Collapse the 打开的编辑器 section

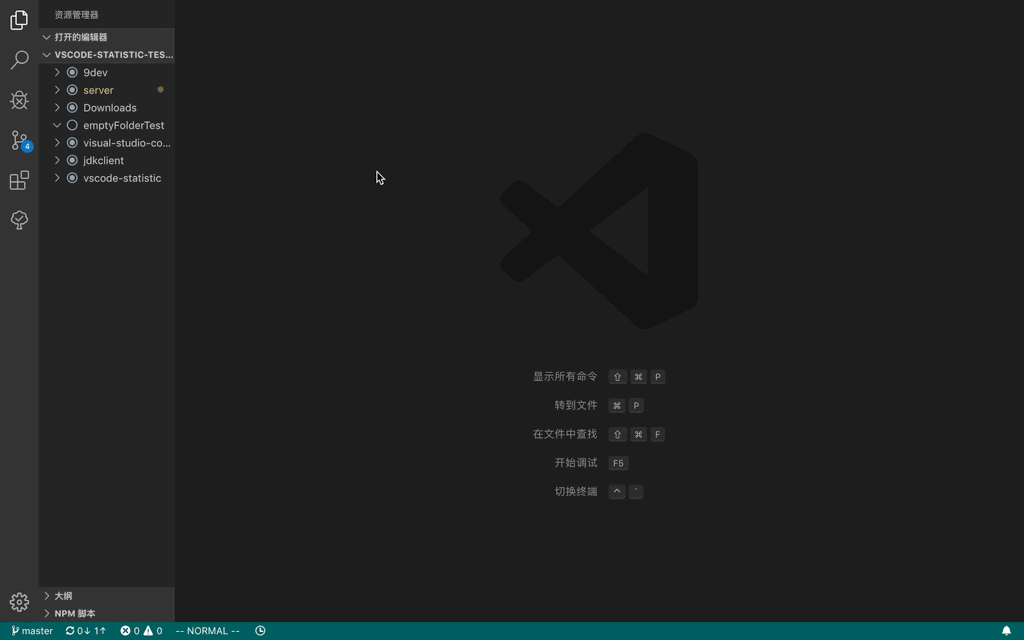pos(46,37)
